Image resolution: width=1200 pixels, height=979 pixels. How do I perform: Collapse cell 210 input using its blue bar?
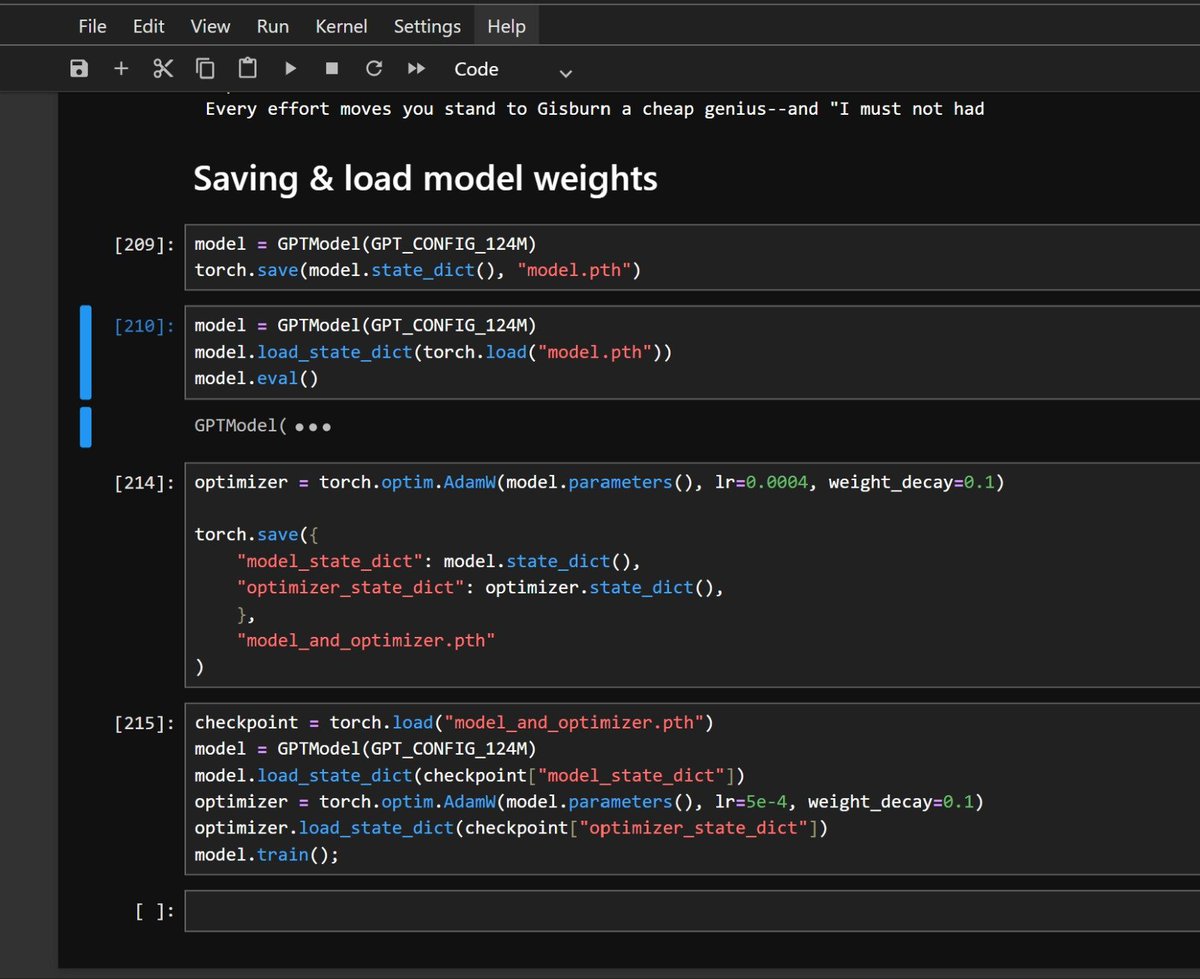point(85,352)
